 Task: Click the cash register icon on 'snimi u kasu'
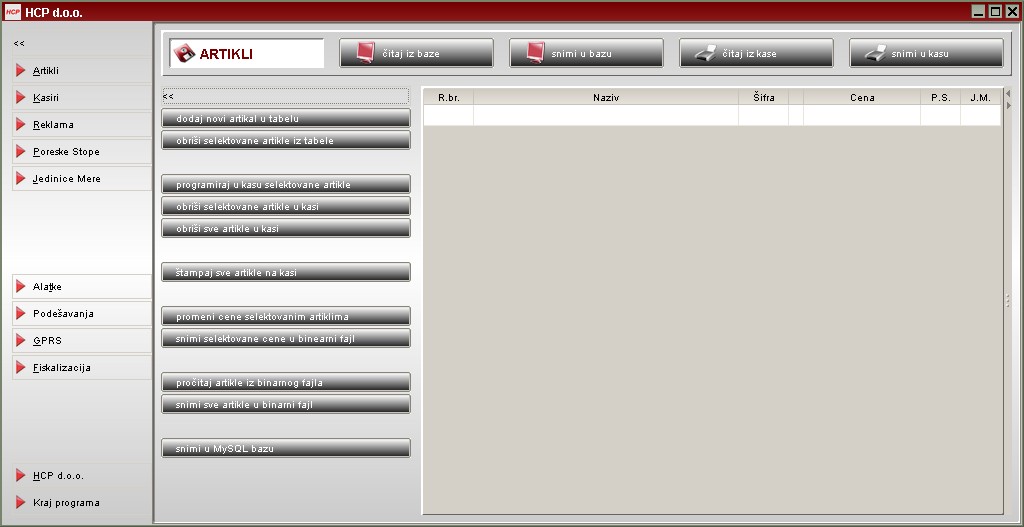click(875, 53)
